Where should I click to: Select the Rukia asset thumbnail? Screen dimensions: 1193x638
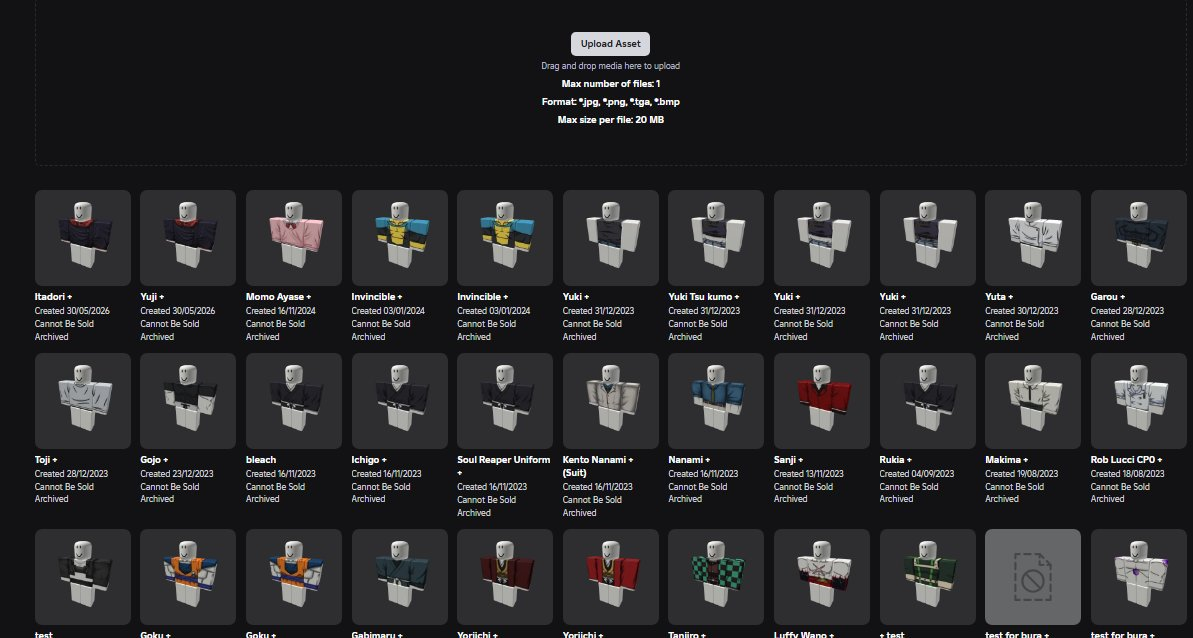927,401
